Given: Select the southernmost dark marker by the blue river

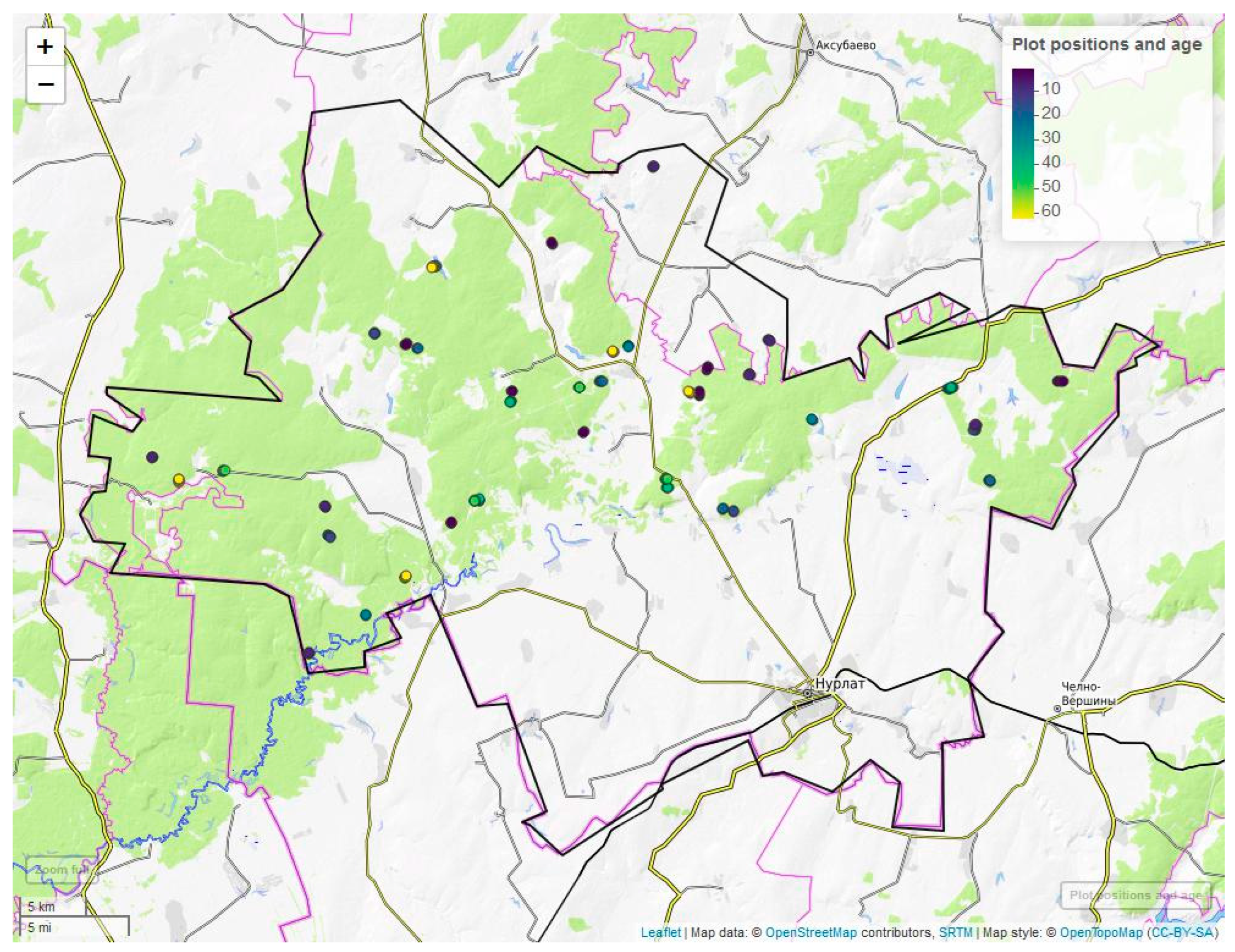Looking at the screenshot, I should pos(308,653).
